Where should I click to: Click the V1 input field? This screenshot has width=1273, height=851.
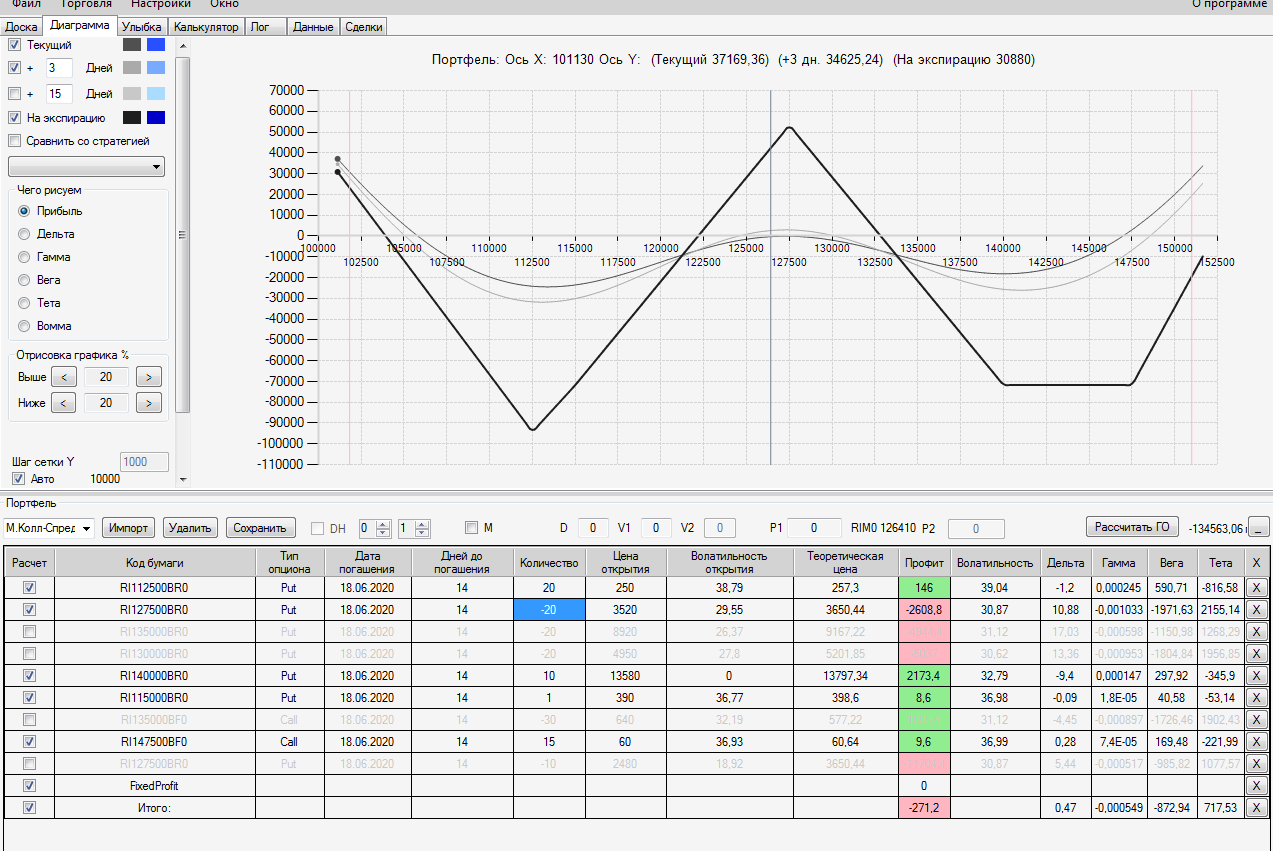pos(656,528)
